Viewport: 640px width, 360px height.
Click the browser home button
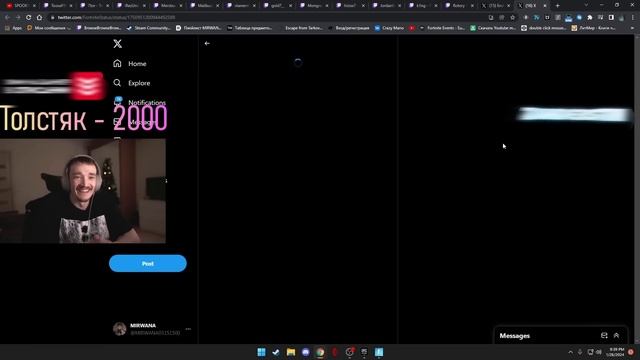[39, 18]
